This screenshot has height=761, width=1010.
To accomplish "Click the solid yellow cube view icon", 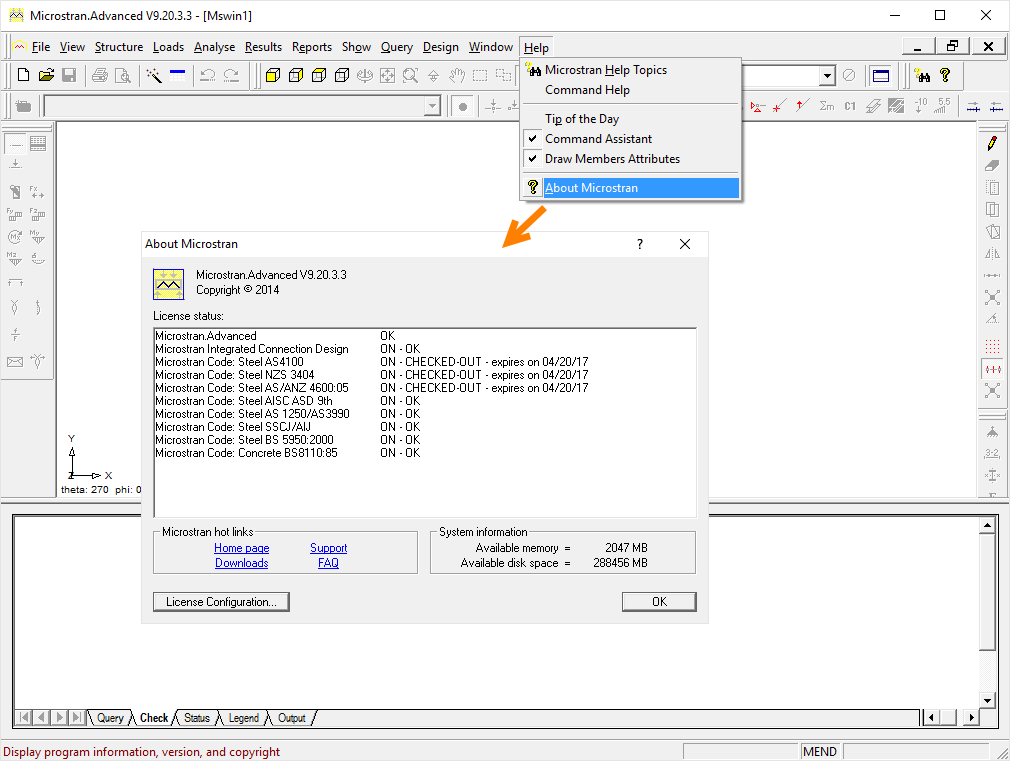I will (x=273, y=75).
